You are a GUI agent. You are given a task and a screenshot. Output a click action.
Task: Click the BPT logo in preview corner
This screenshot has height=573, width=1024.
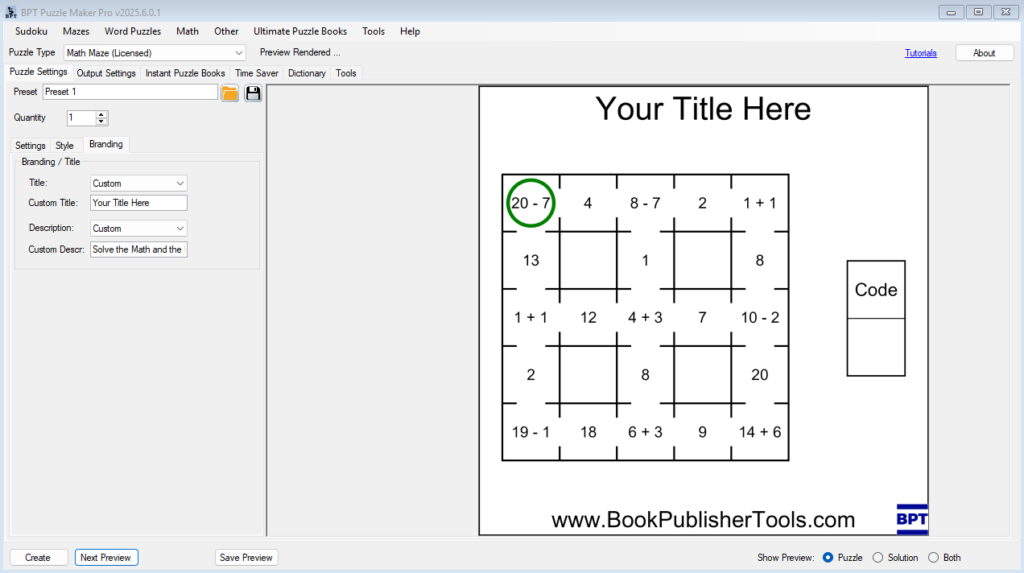(x=912, y=519)
